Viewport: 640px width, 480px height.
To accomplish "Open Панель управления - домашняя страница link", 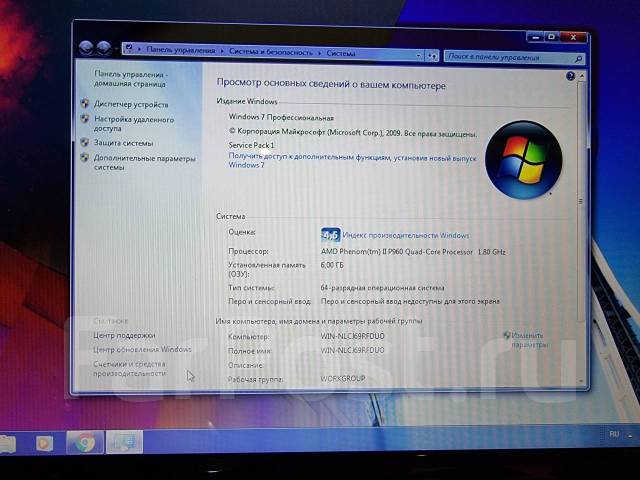I will click(131, 79).
